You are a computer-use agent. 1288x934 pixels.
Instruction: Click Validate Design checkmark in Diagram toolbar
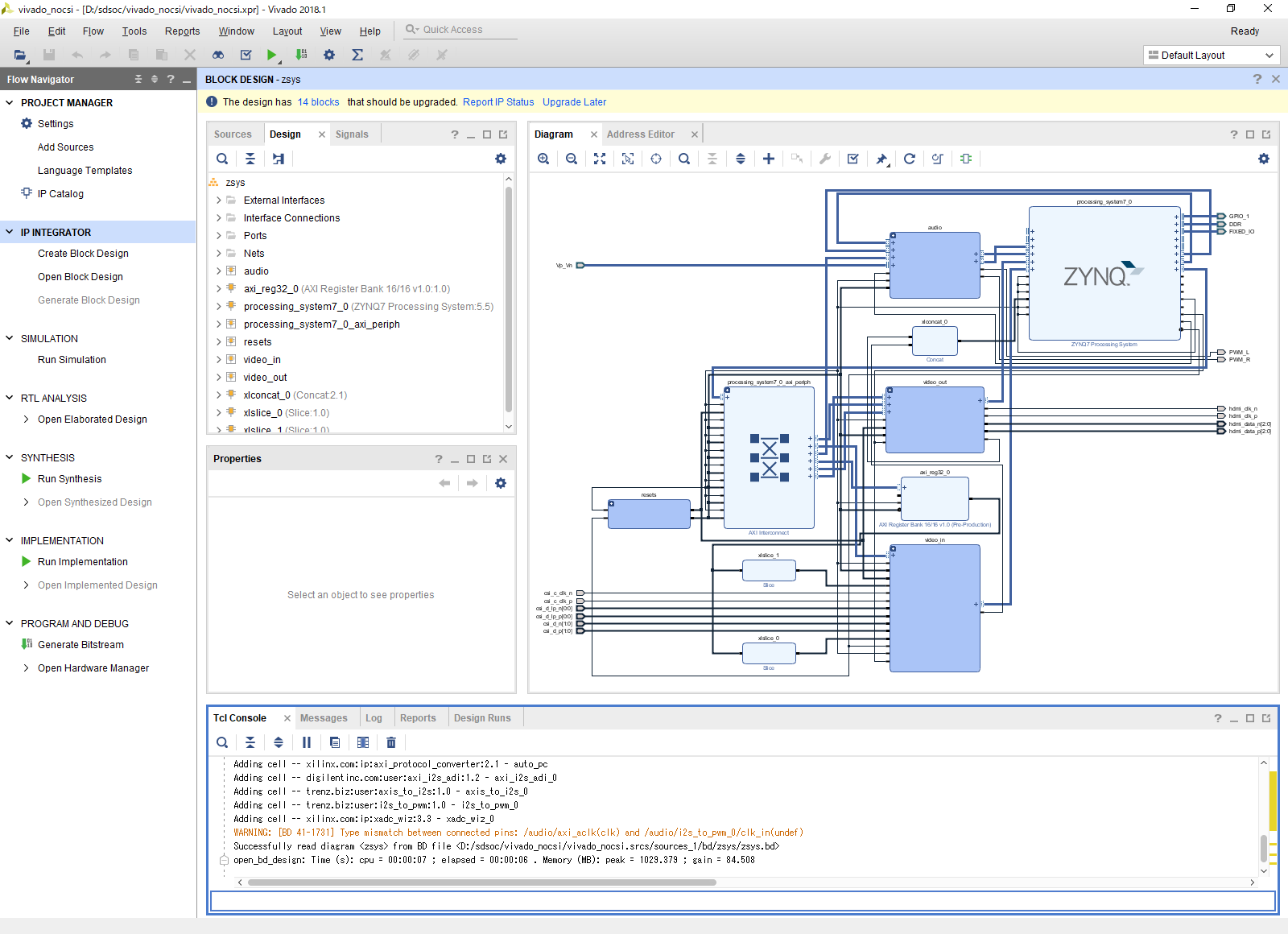coord(853,159)
